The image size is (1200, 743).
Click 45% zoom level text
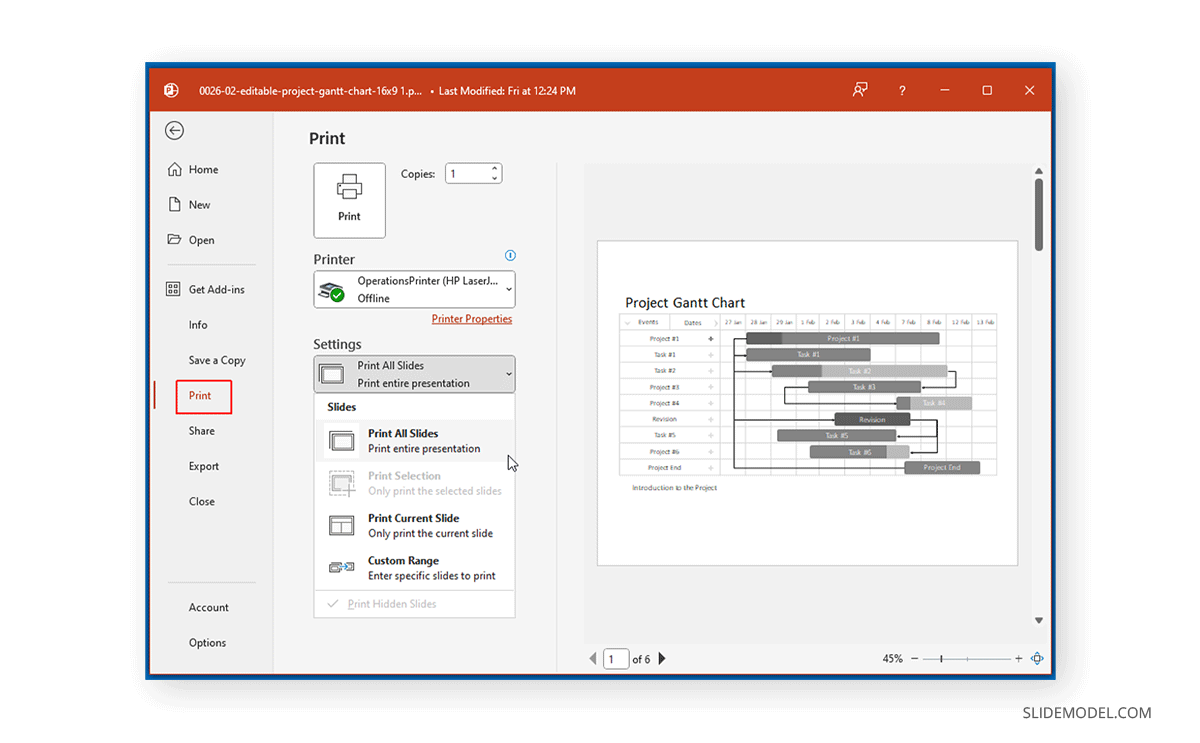(893, 659)
